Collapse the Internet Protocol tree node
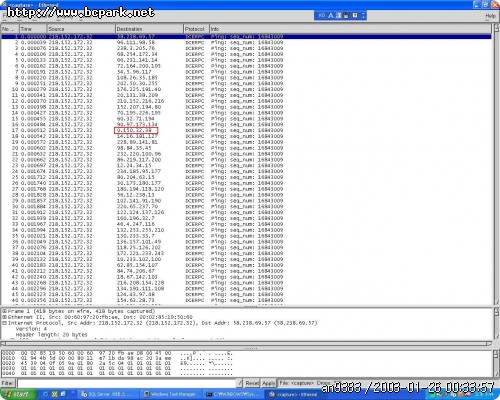This screenshot has height=400, width=500. [x=5, y=323]
